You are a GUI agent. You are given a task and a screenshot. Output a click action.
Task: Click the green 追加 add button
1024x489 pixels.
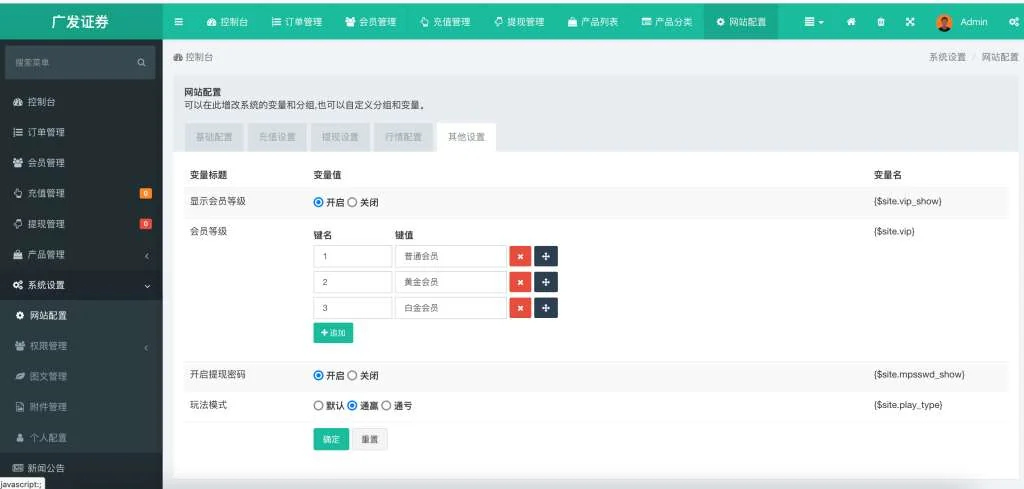[x=333, y=333]
